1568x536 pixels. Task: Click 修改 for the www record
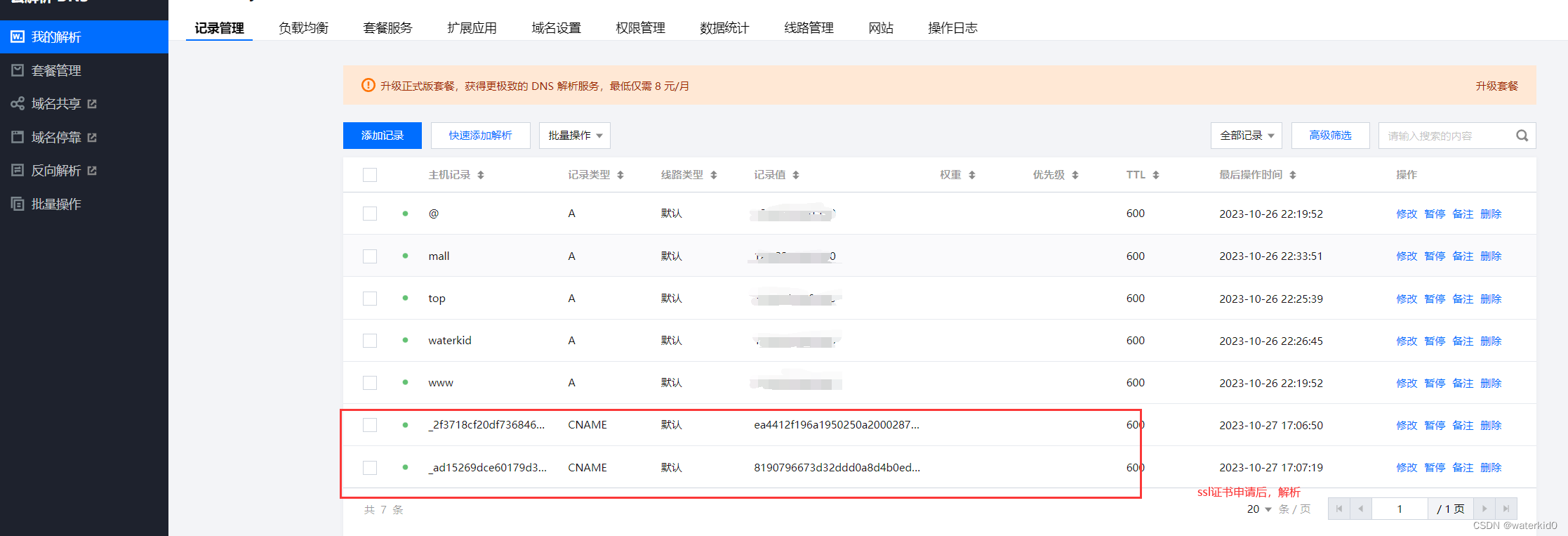click(x=1407, y=383)
